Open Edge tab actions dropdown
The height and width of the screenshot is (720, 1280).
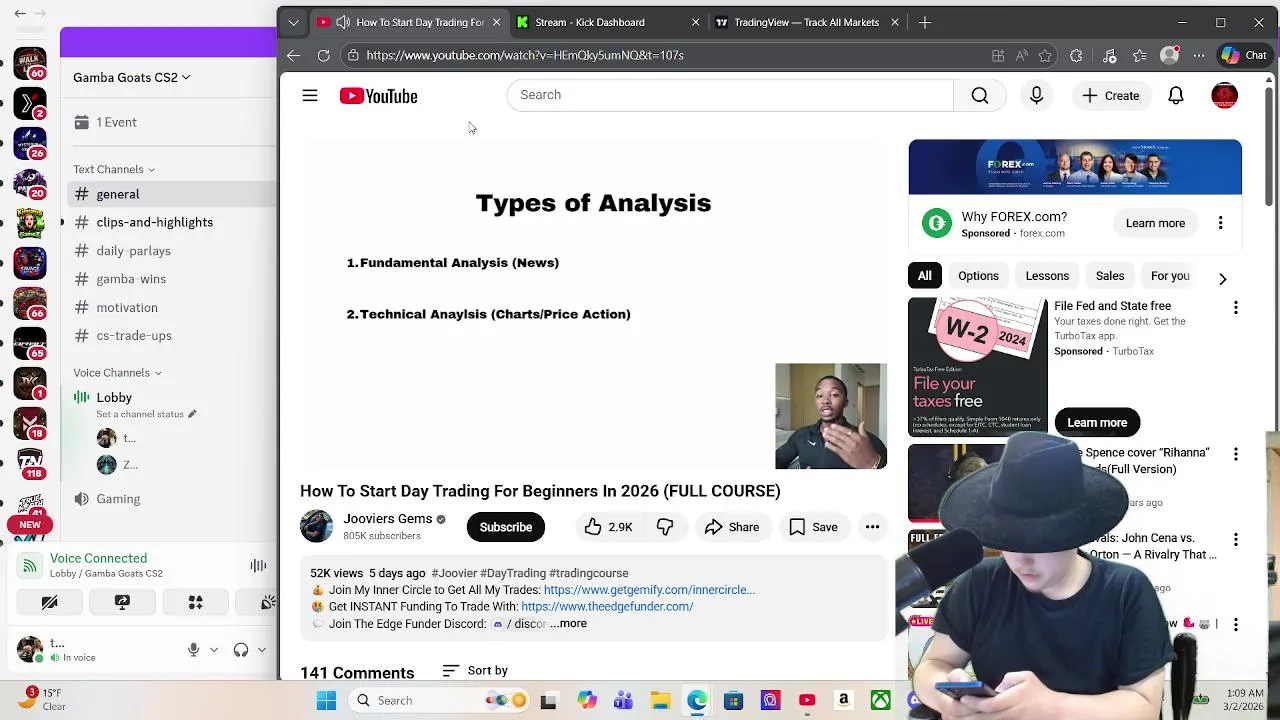293,22
